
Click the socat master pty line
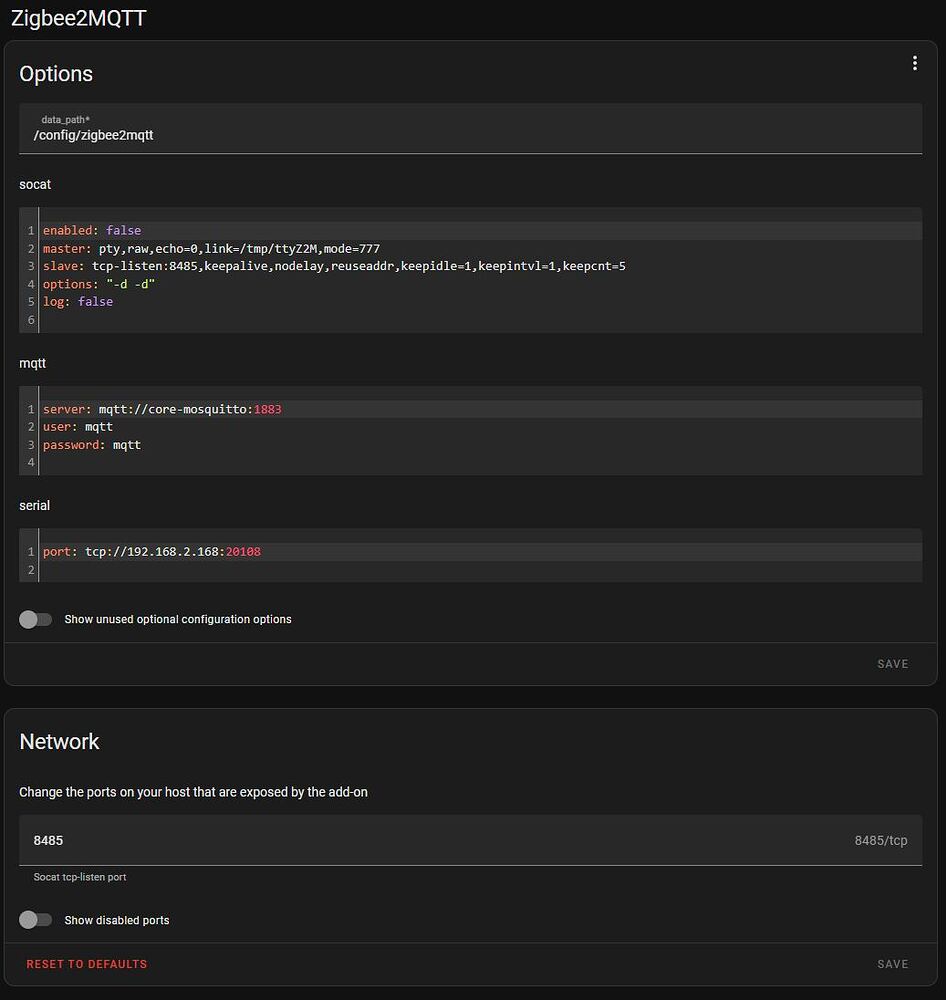click(x=482, y=248)
